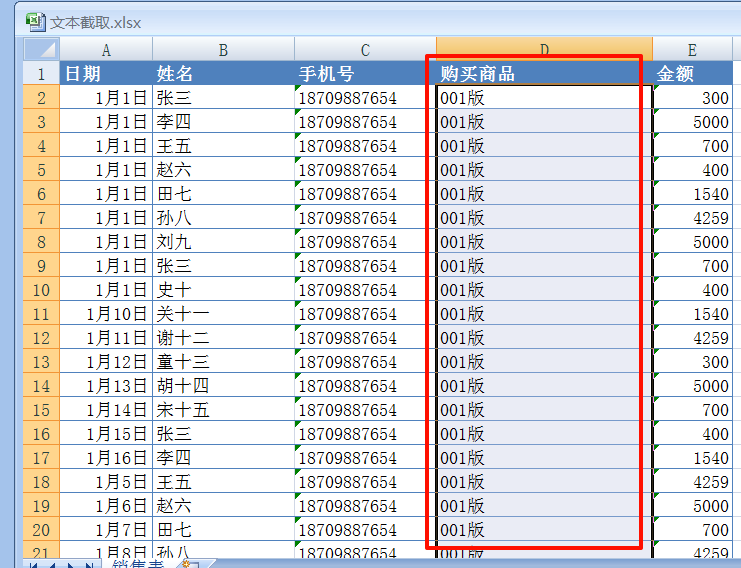
Task: Select 田七 in row 6
Action: click(223, 193)
